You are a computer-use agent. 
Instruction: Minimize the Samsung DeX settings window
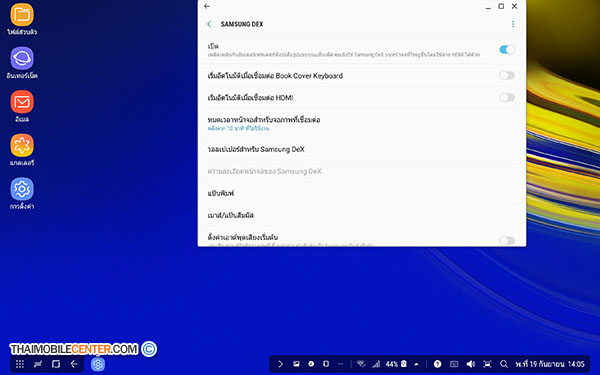[x=488, y=7]
